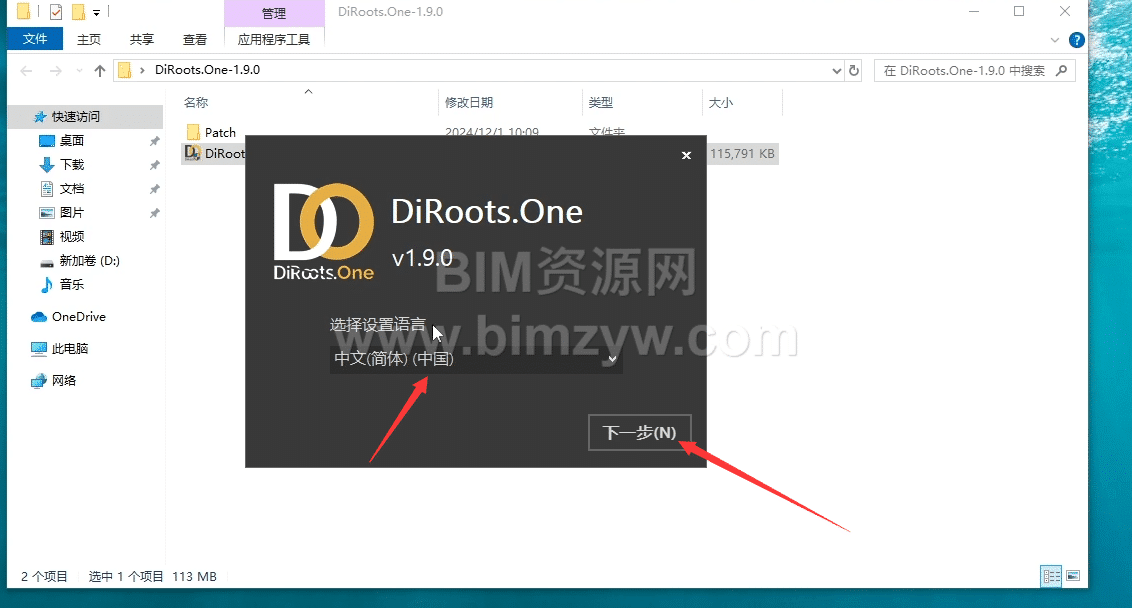Switch to the 查看 ribbon tab

pos(194,39)
